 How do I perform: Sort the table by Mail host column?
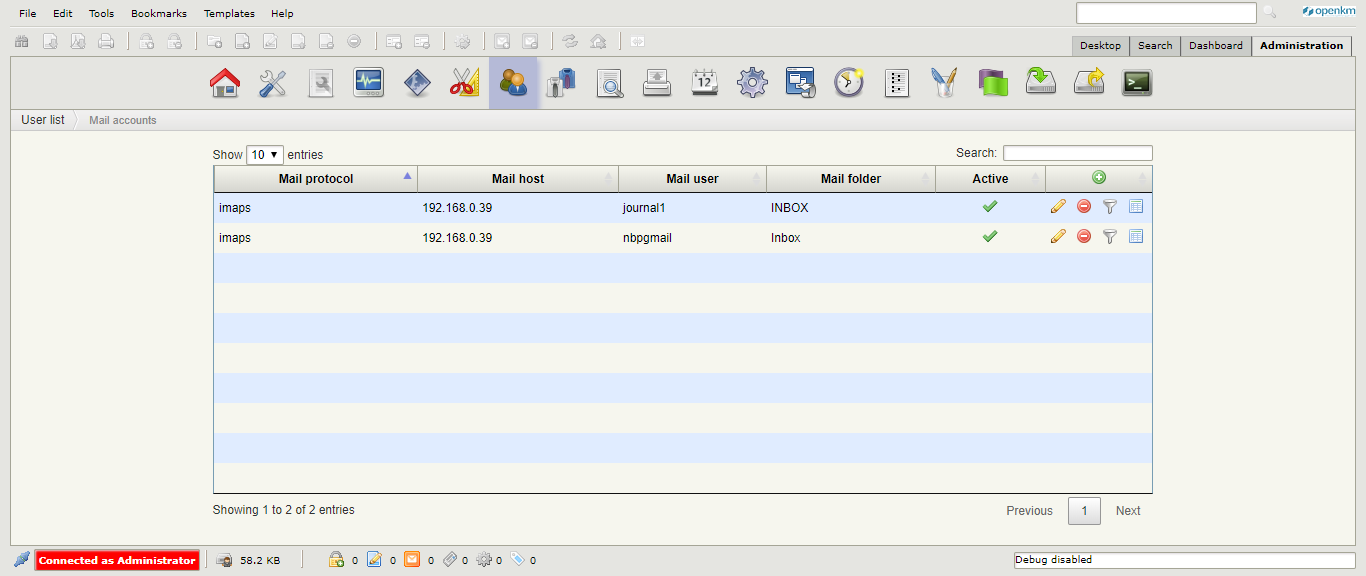pyautogui.click(x=518, y=178)
